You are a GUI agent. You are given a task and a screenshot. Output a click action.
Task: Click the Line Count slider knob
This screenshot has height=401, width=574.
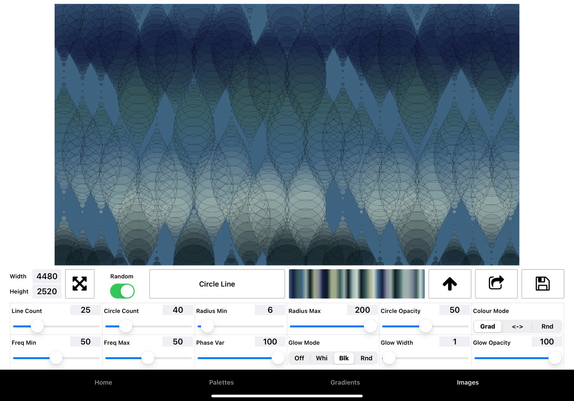(37, 326)
